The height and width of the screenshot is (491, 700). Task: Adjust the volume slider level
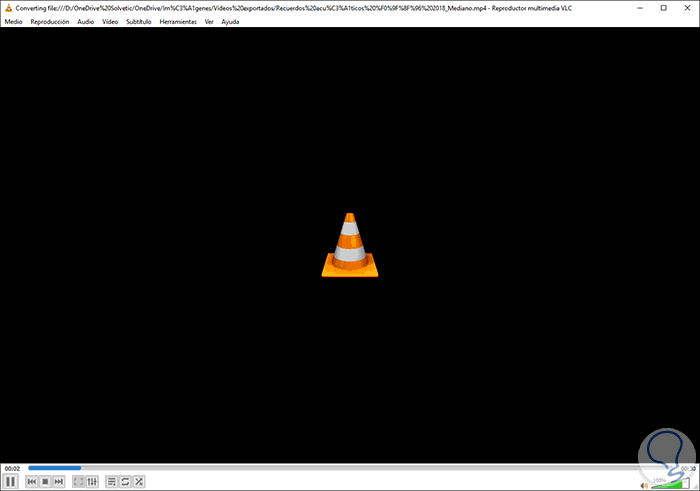click(x=671, y=484)
